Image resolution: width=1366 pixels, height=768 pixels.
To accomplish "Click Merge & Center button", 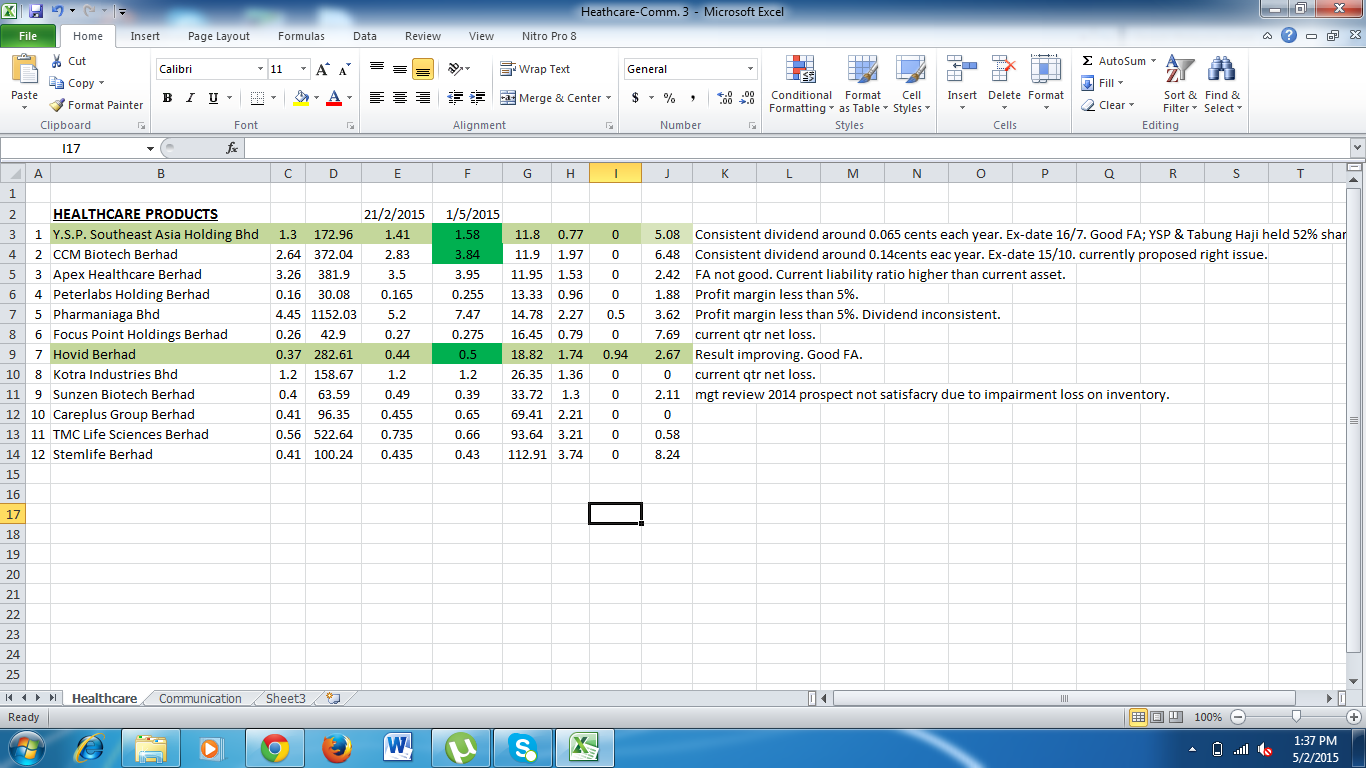I will click(x=551, y=98).
